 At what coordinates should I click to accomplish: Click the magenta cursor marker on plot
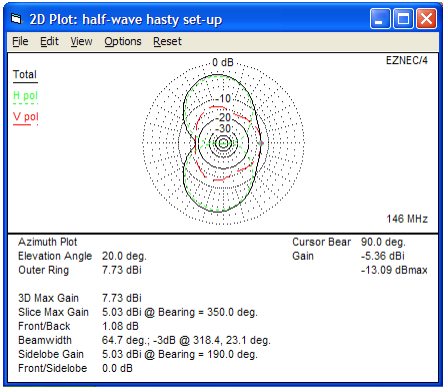(262, 143)
